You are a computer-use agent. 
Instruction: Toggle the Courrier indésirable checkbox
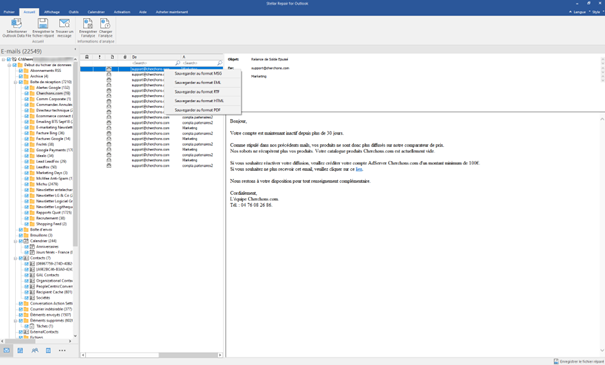[21, 309]
